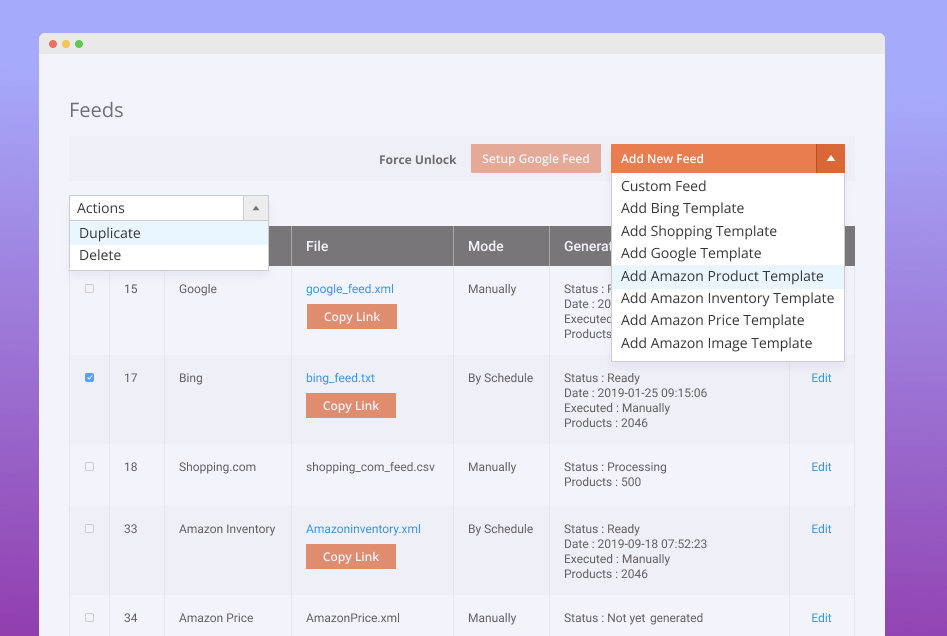
Task: Edit the Amazon Inventory feed
Action: tap(820, 529)
